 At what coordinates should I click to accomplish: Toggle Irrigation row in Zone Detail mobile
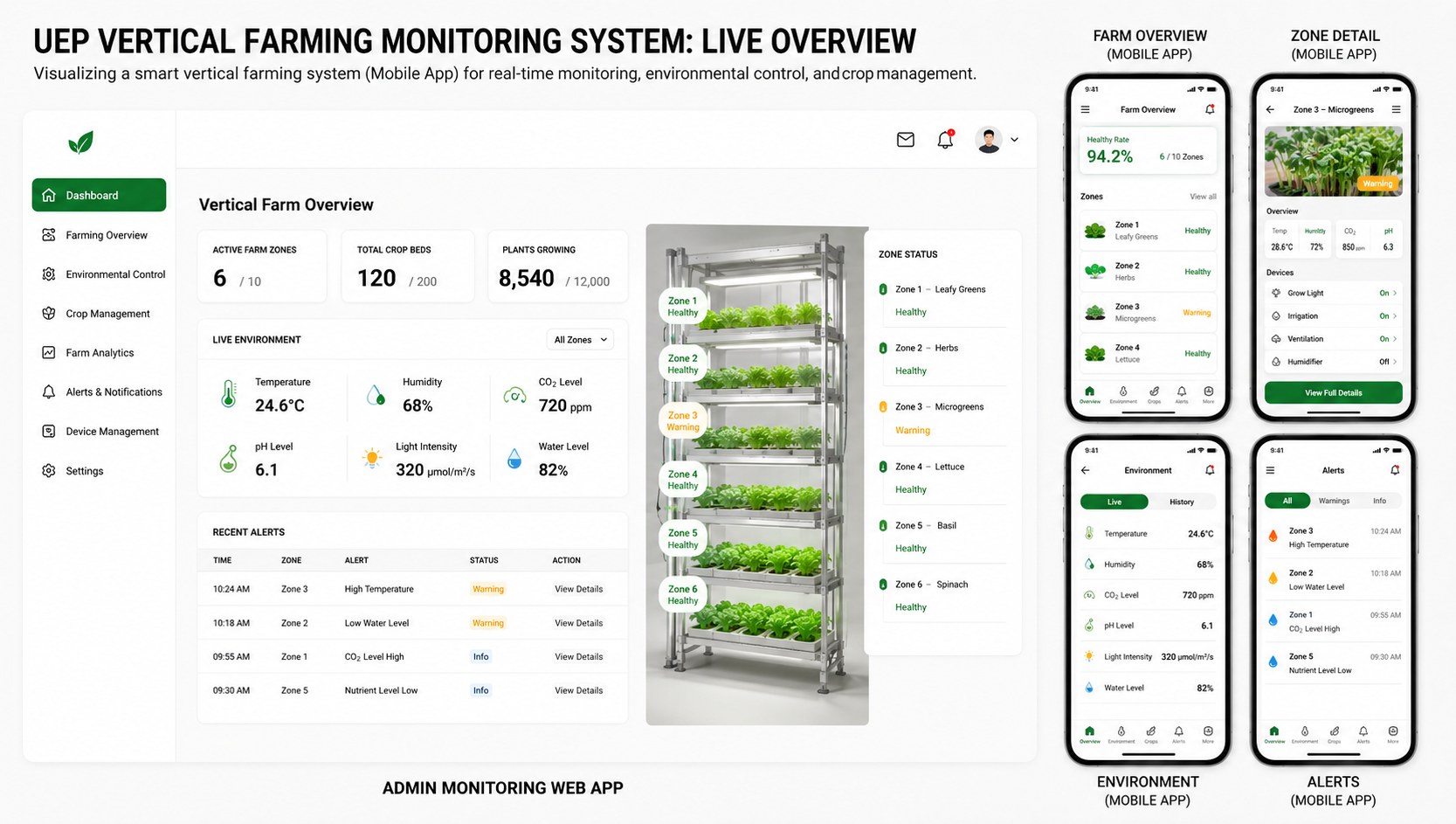[1334, 316]
